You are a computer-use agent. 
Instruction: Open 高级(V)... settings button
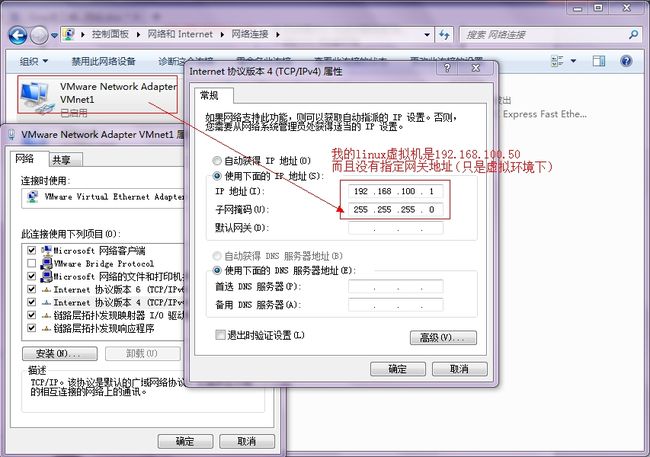pyautogui.click(x=443, y=338)
